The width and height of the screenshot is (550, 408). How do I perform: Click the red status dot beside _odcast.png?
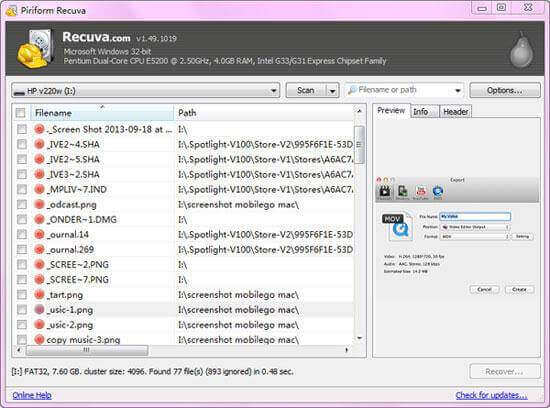pyautogui.click(x=39, y=204)
